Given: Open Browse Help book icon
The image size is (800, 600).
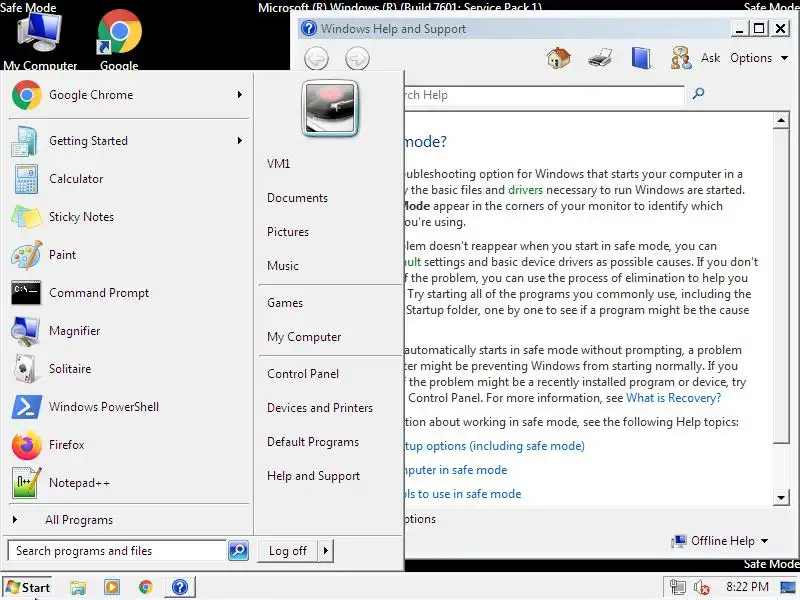Looking at the screenshot, I should click(641, 58).
